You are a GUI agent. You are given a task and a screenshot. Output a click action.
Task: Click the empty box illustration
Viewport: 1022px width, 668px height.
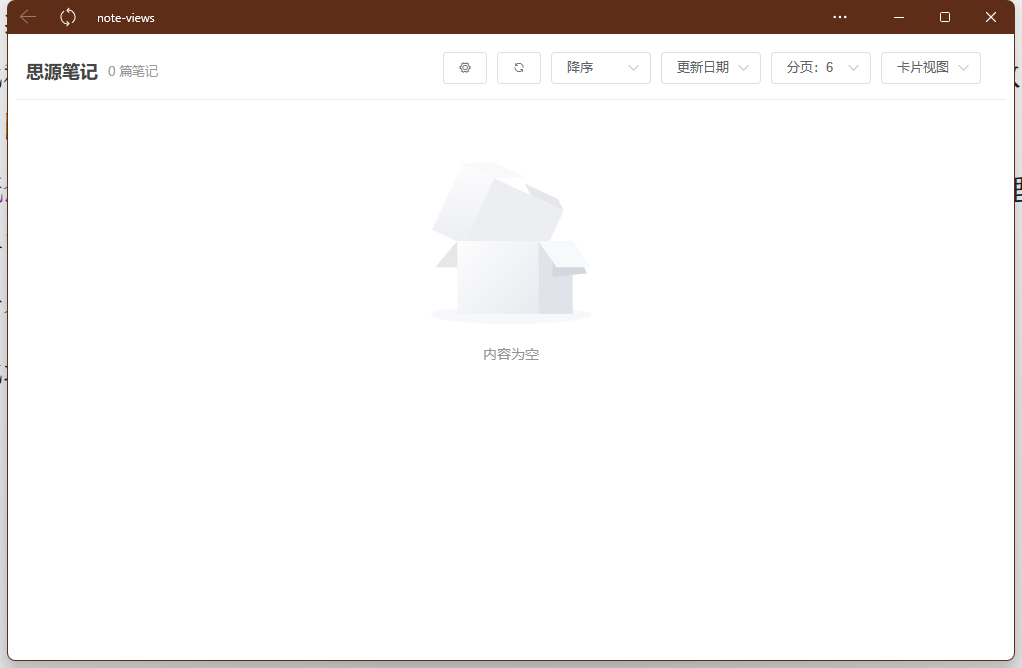coord(511,243)
